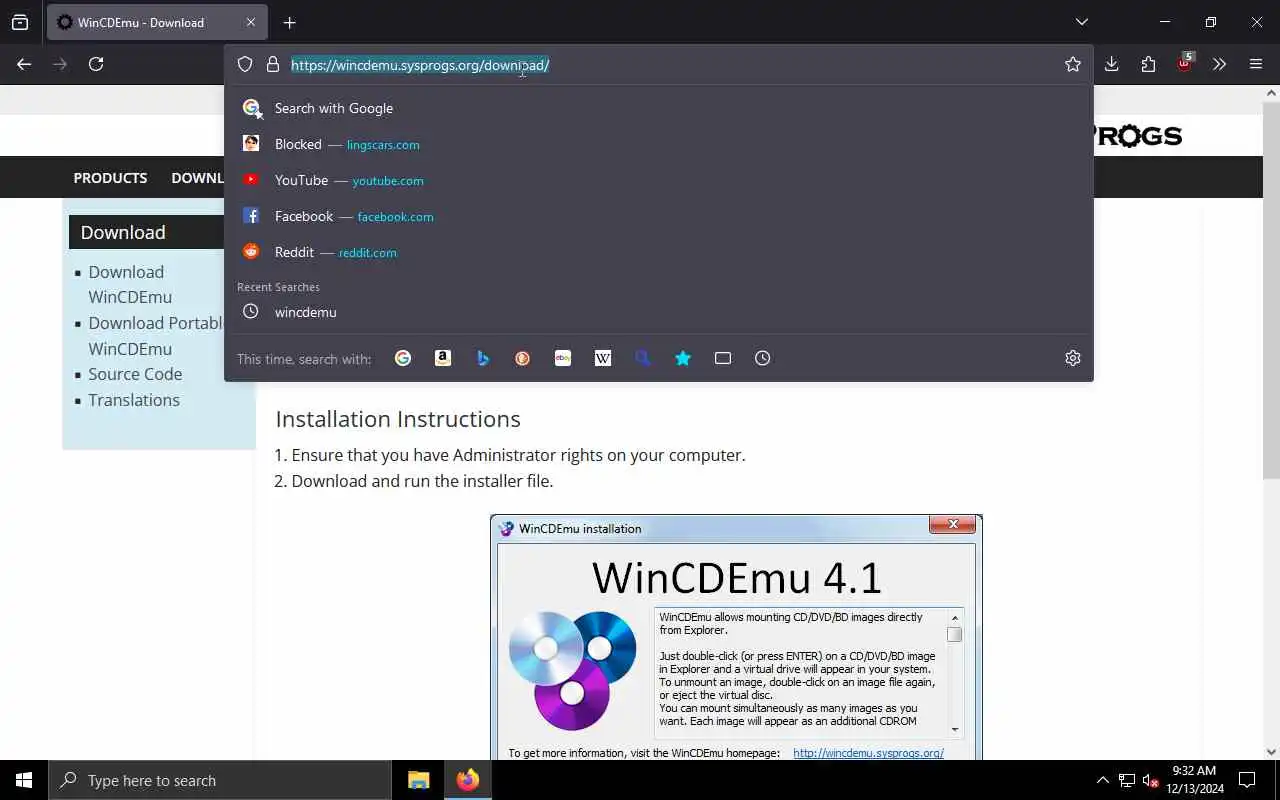
Task: Open PRODUCTS in the site navigation
Action: click(110, 178)
